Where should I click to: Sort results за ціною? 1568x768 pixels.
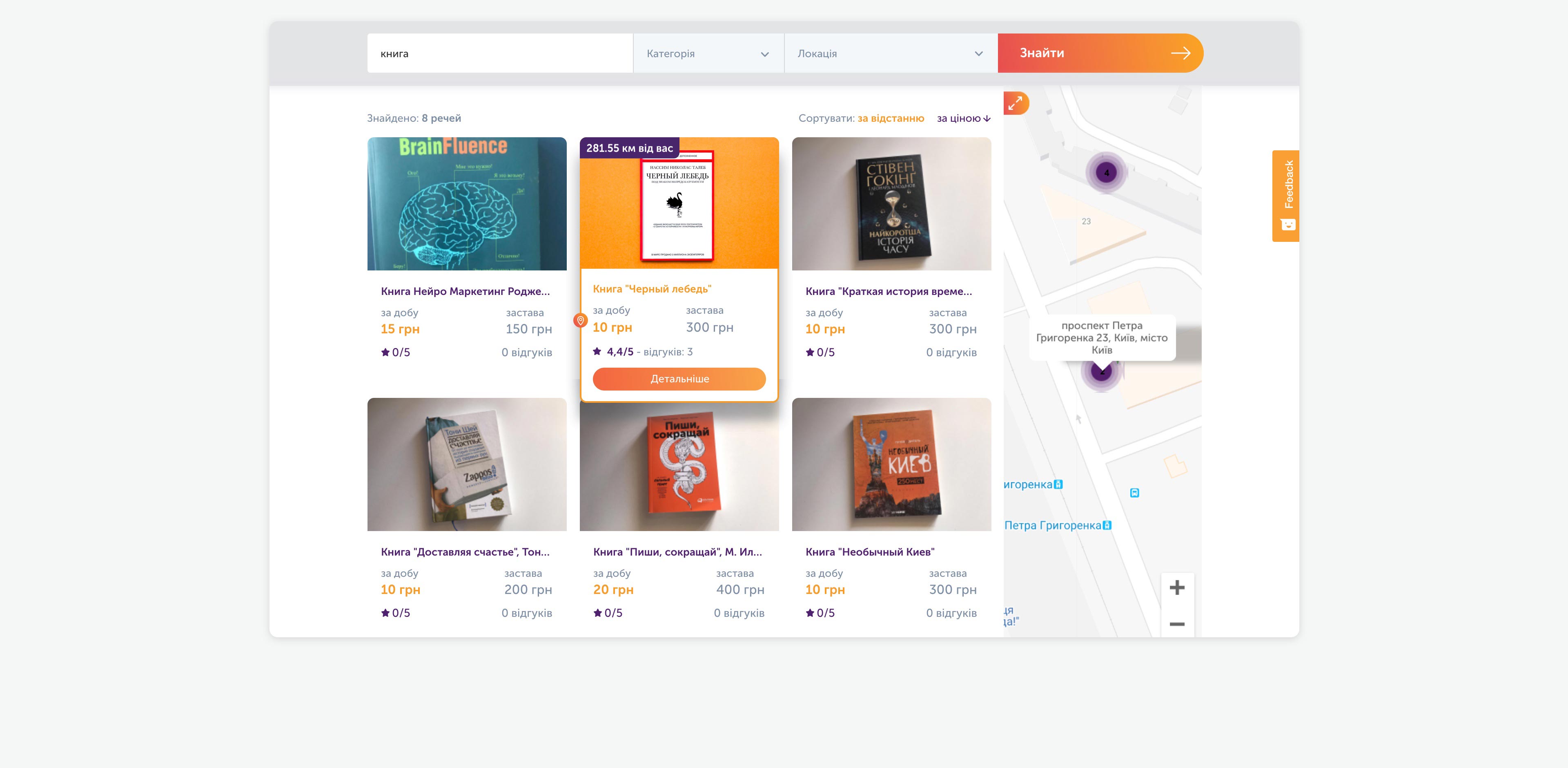(964, 118)
